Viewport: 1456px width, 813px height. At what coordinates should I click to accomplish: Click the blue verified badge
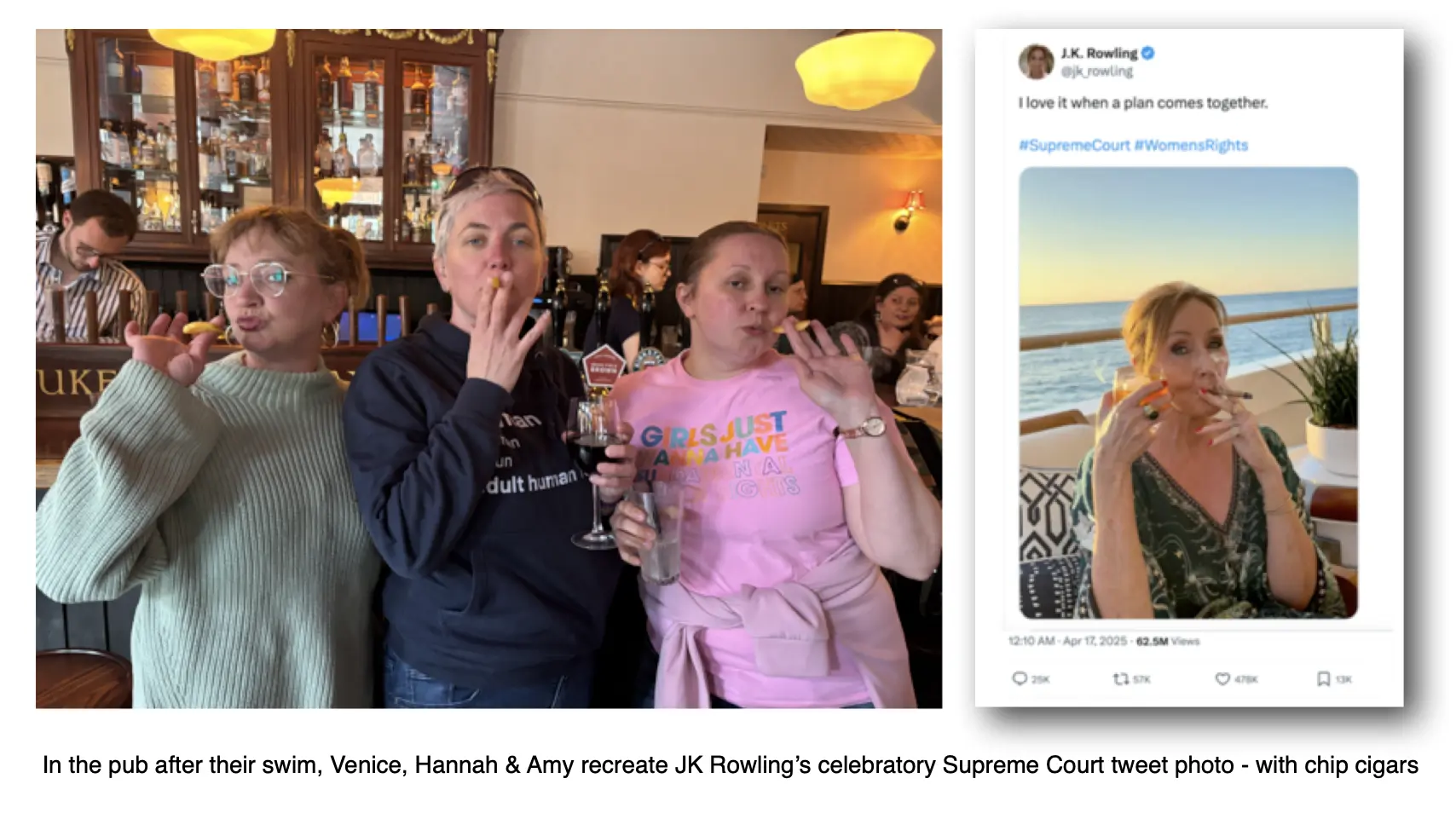pyautogui.click(x=1148, y=53)
